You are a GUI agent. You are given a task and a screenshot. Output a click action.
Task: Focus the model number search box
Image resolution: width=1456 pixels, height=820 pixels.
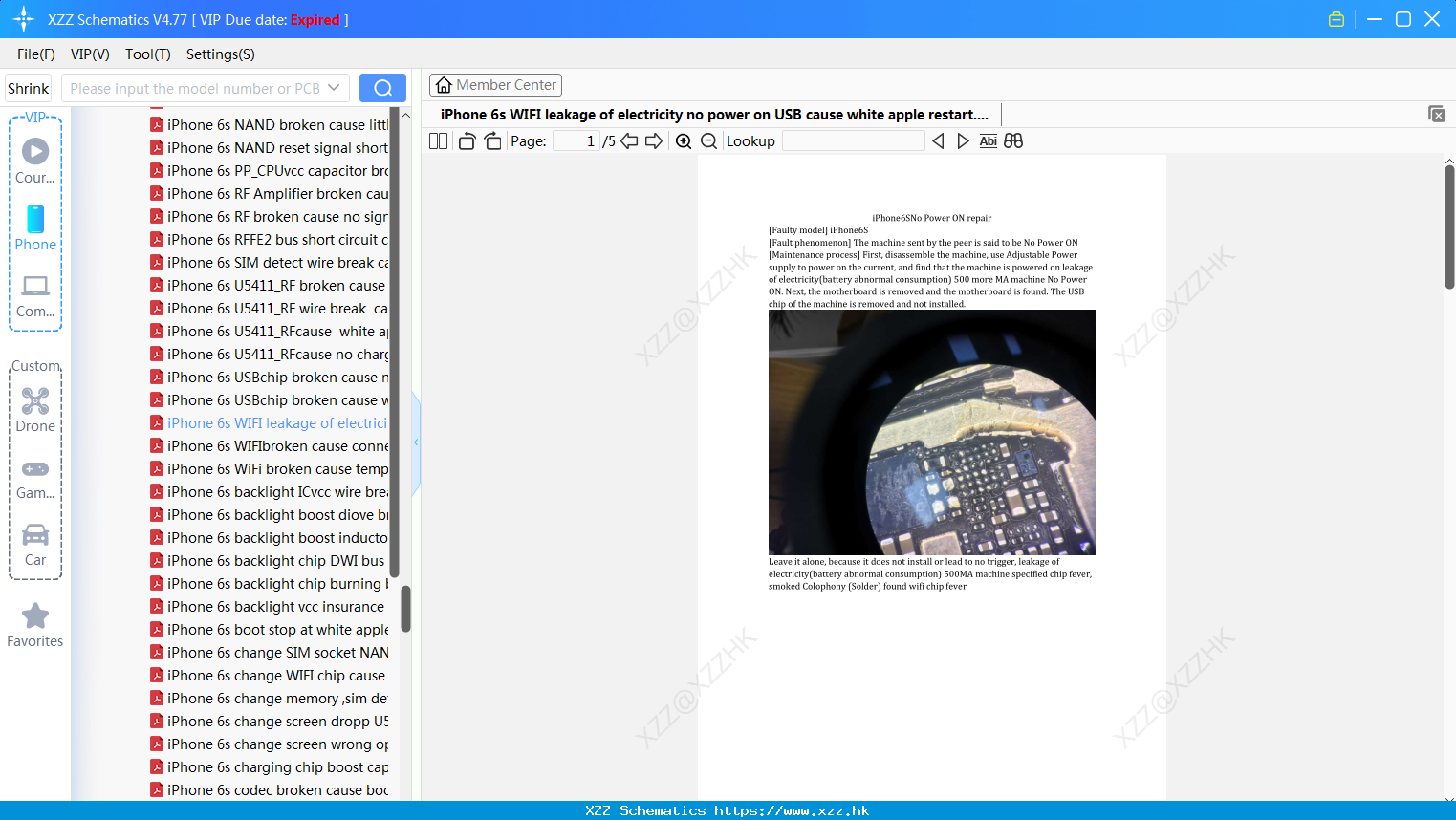tap(194, 88)
